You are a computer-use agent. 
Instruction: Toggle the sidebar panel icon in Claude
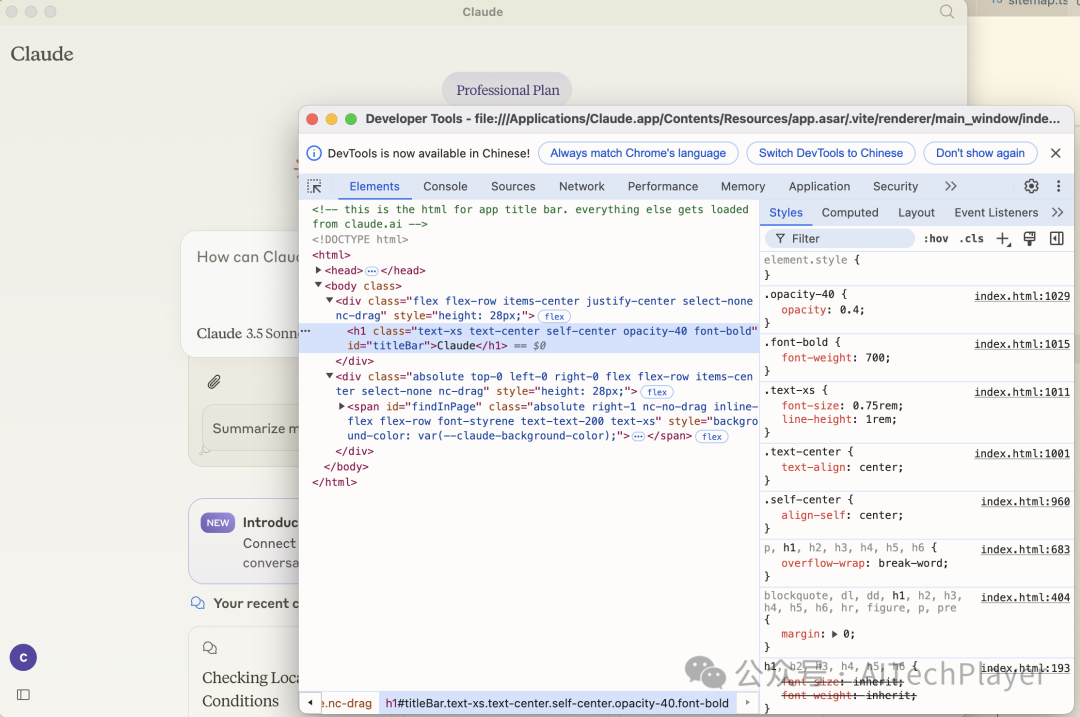point(23,694)
